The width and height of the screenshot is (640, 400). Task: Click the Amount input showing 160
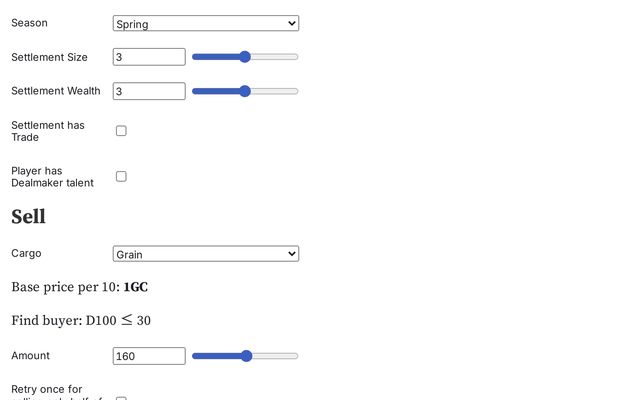point(149,356)
